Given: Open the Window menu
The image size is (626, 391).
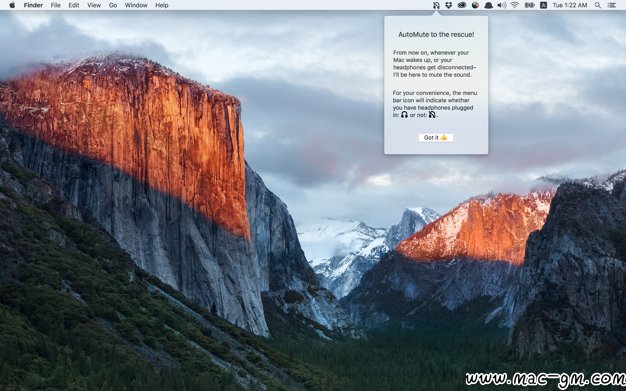Looking at the screenshot, I should [x=136, y=5].
